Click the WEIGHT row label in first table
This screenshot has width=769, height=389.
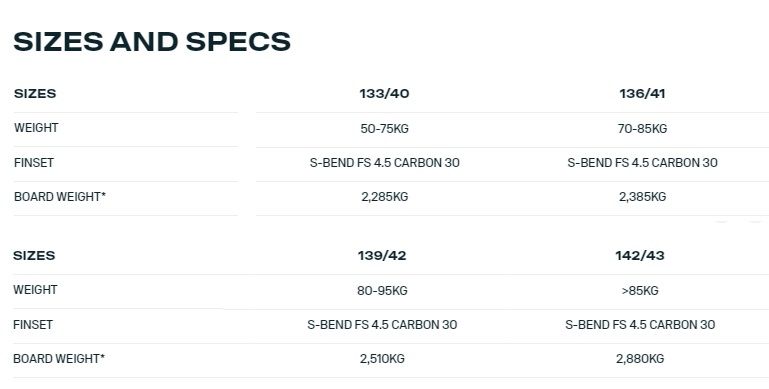pyautogui.click(x=36, y=128)
